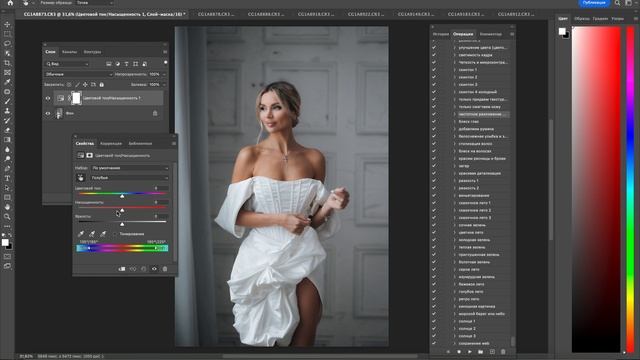The height and width of the screenshot is (360, 640).
Task: Click the clip-to-layer icon in Properties footer
Action: [122, 269]
